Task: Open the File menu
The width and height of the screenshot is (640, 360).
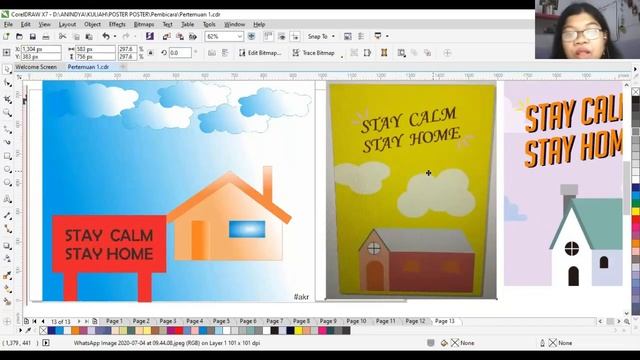Action: (8, 24)
